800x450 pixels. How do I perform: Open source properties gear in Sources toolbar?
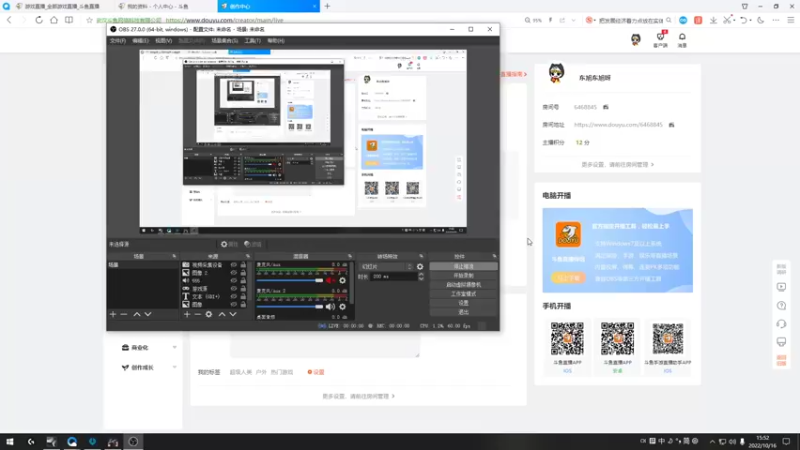tap(209, 314)
